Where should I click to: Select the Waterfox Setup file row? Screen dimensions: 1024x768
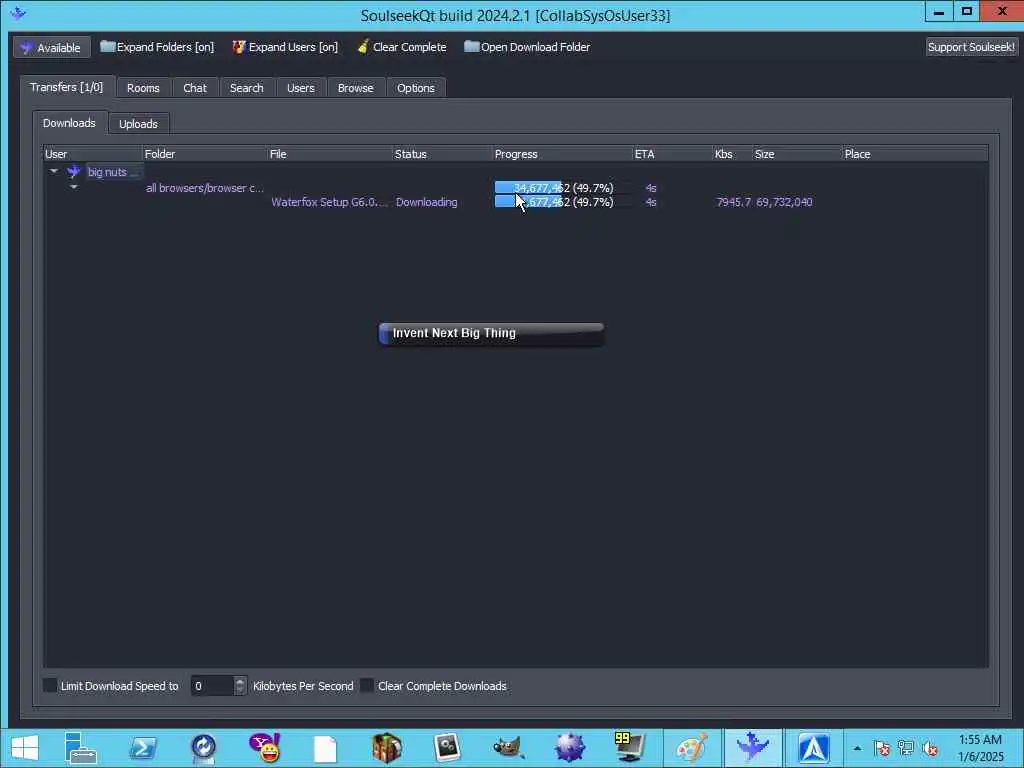click(x=329, y=202)
